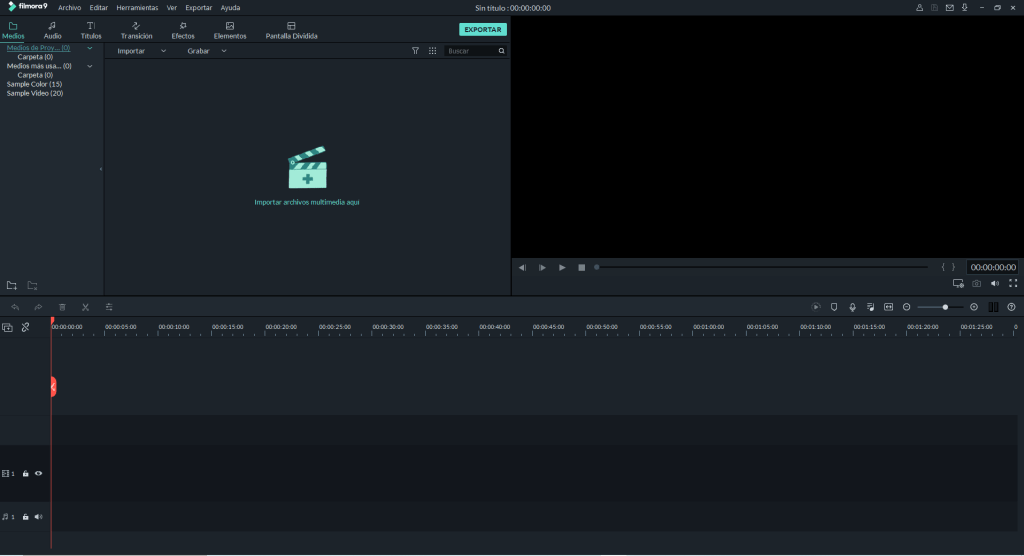Switch to the Transición tab
This screenshot has width=1024, height=556.
136,30
